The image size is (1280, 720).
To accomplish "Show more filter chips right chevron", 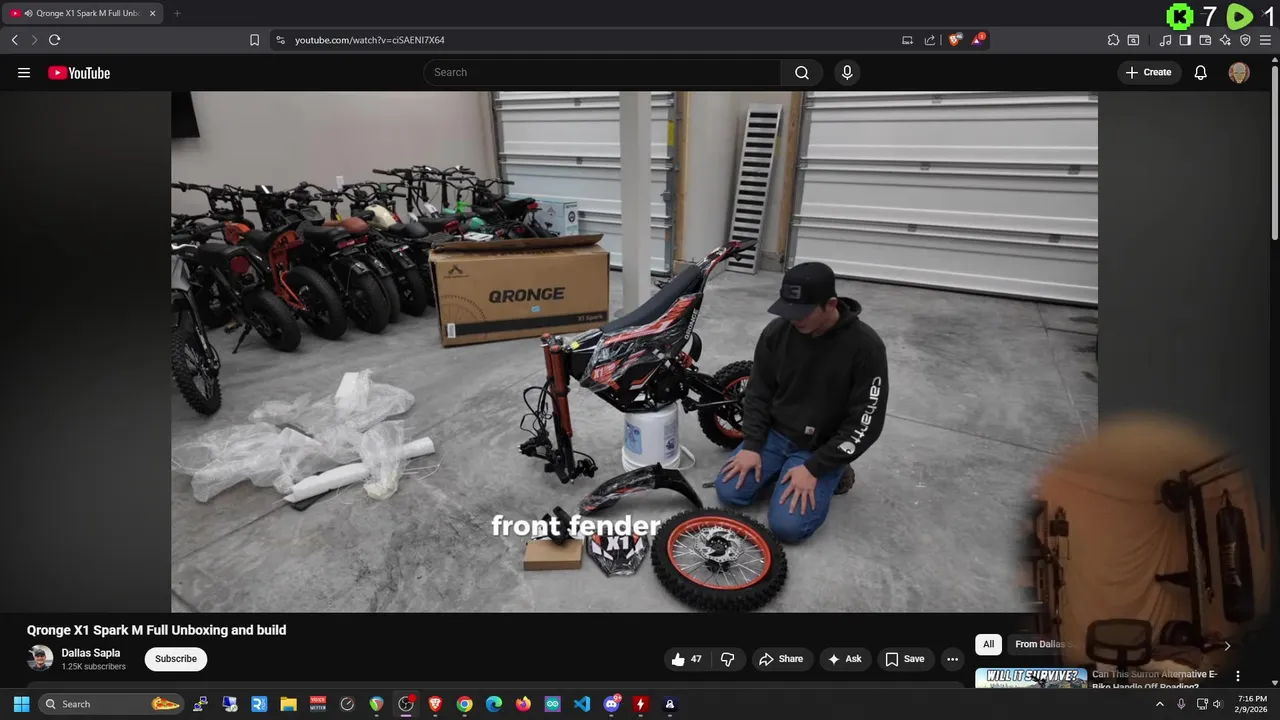I will pyautogui.click(x=1227, y=645).
